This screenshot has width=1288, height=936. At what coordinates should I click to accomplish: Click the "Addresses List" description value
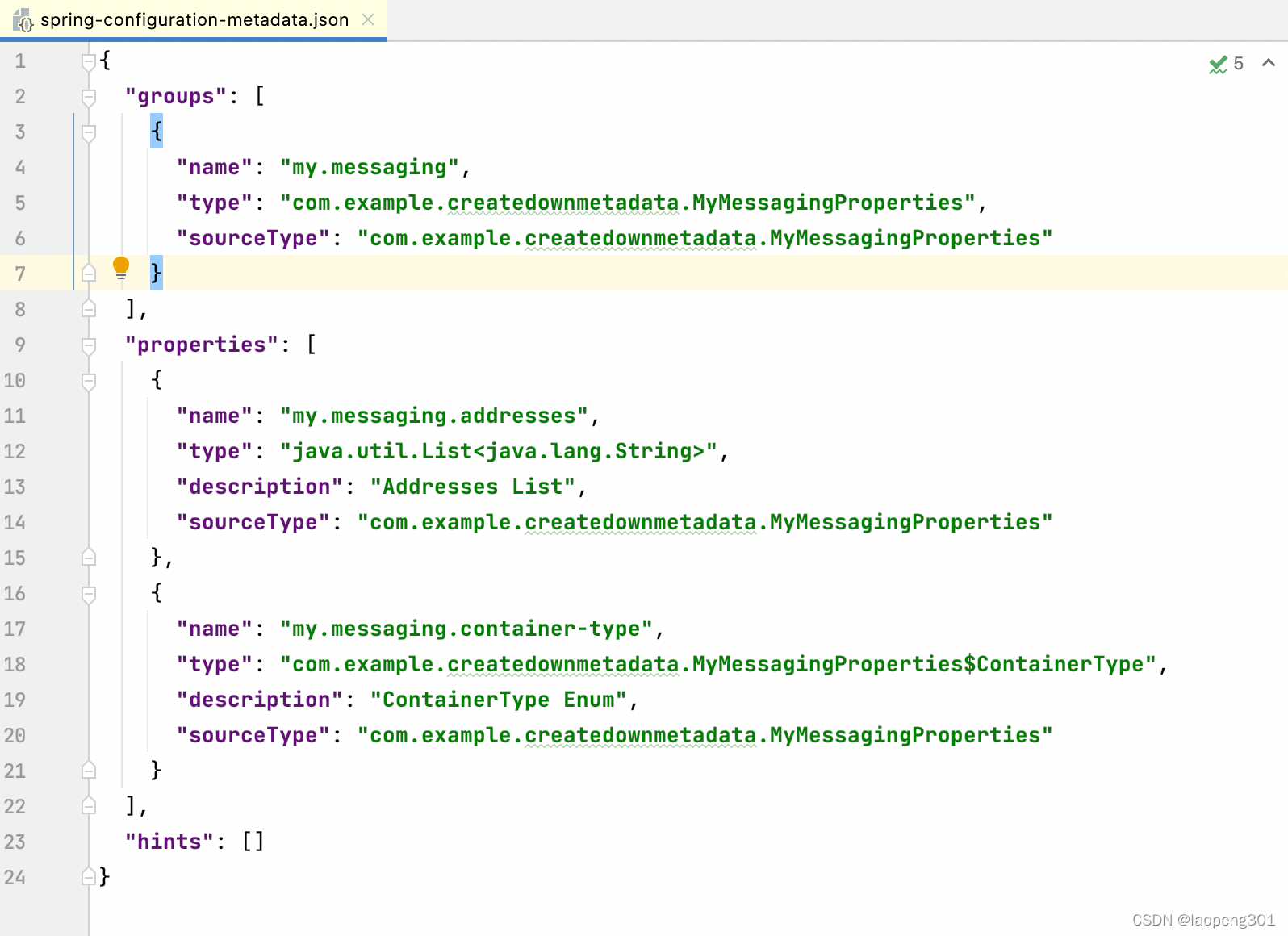(473, 487)
